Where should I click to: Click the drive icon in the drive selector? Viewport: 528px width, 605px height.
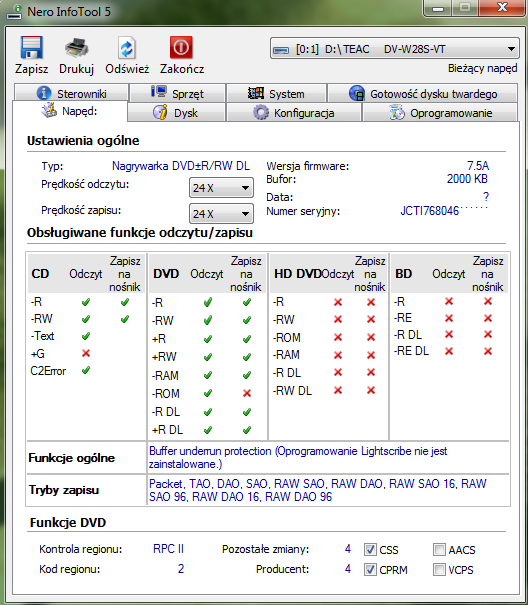281,50
